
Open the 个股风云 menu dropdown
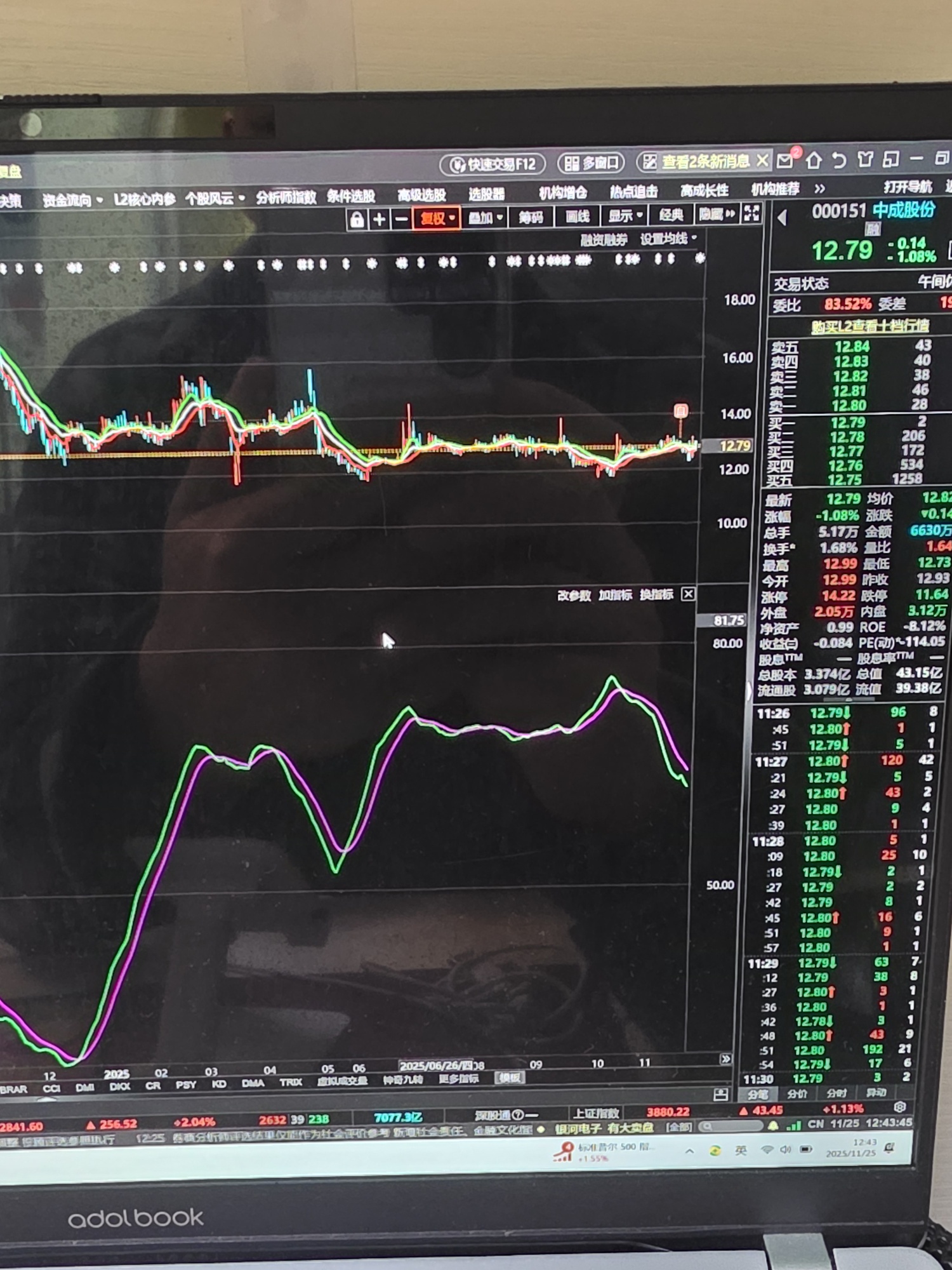coord(215,198)
